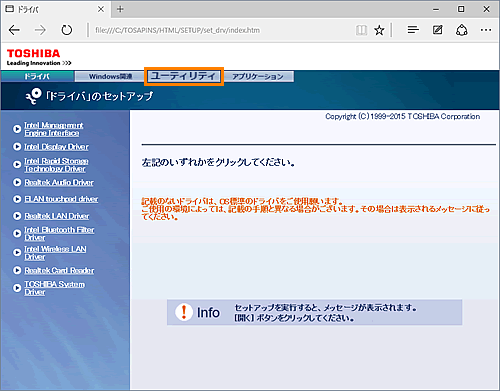Viewport: 500px width, 391px height.
Task: Switch to the Windows関連 tab
Action: coord(110,76)
